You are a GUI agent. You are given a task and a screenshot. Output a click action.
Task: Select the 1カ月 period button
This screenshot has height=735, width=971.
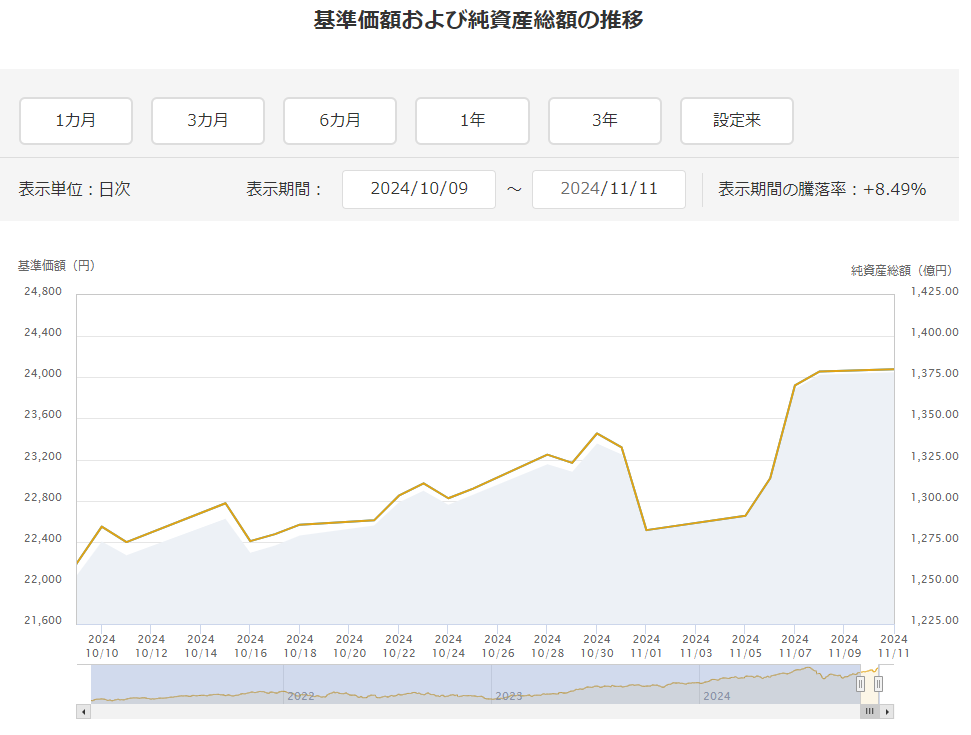coord(76,121)
